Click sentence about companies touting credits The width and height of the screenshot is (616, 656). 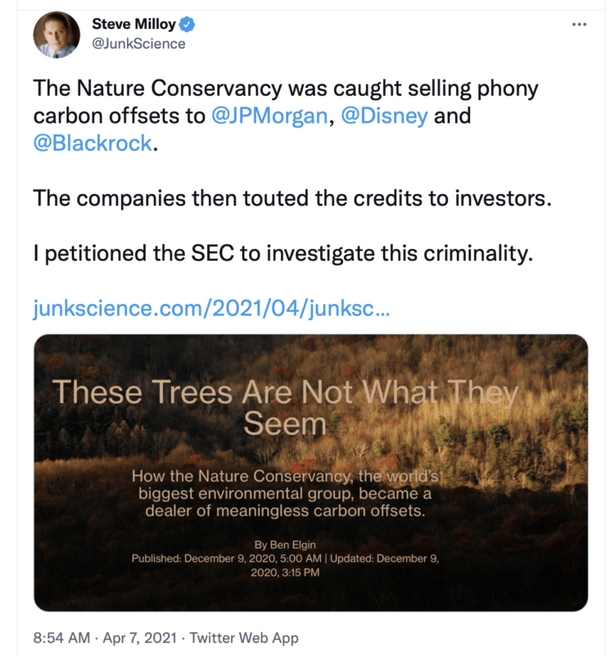[291, 198]
